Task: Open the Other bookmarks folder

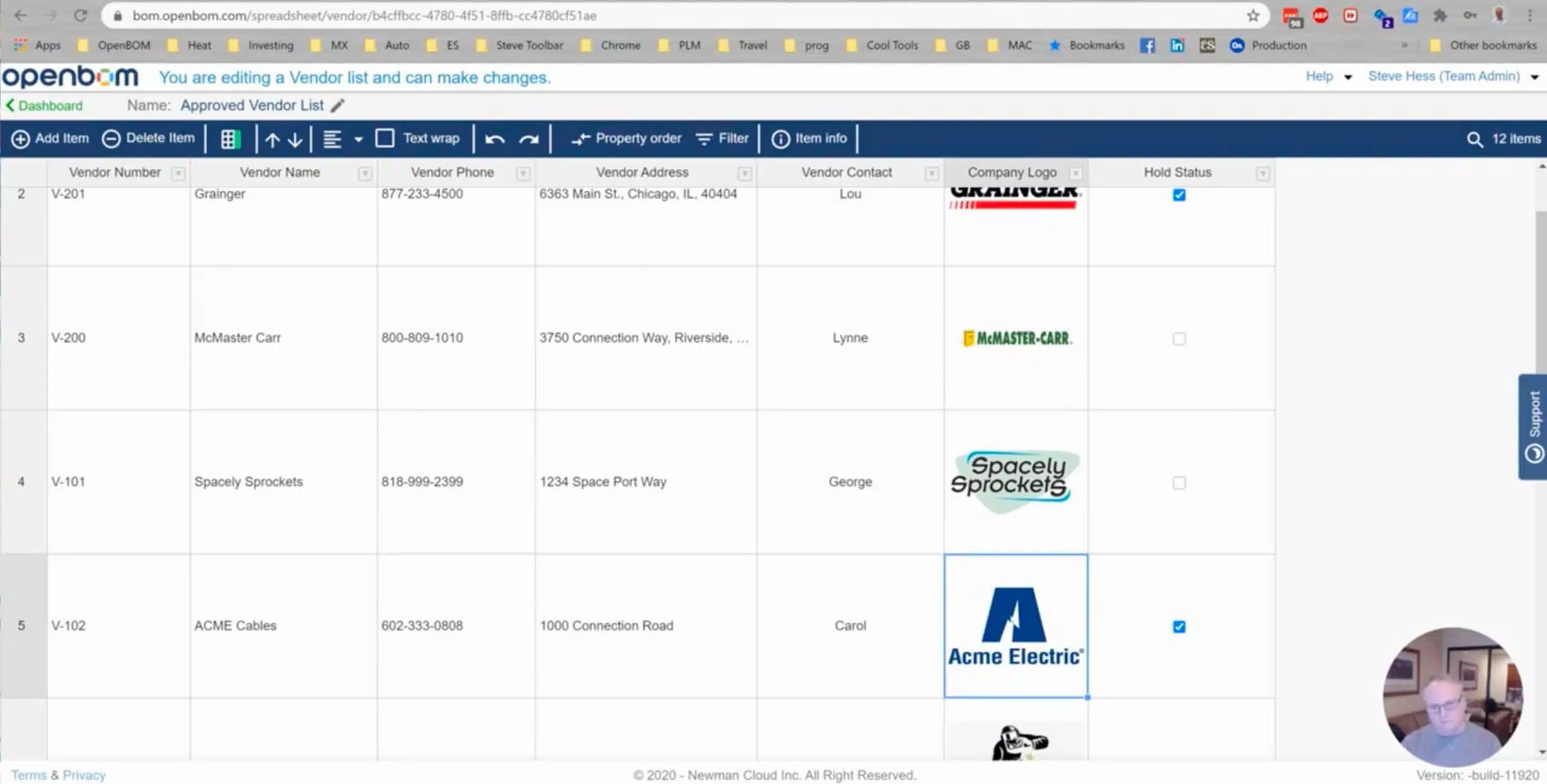Action: click(1484, 45)
